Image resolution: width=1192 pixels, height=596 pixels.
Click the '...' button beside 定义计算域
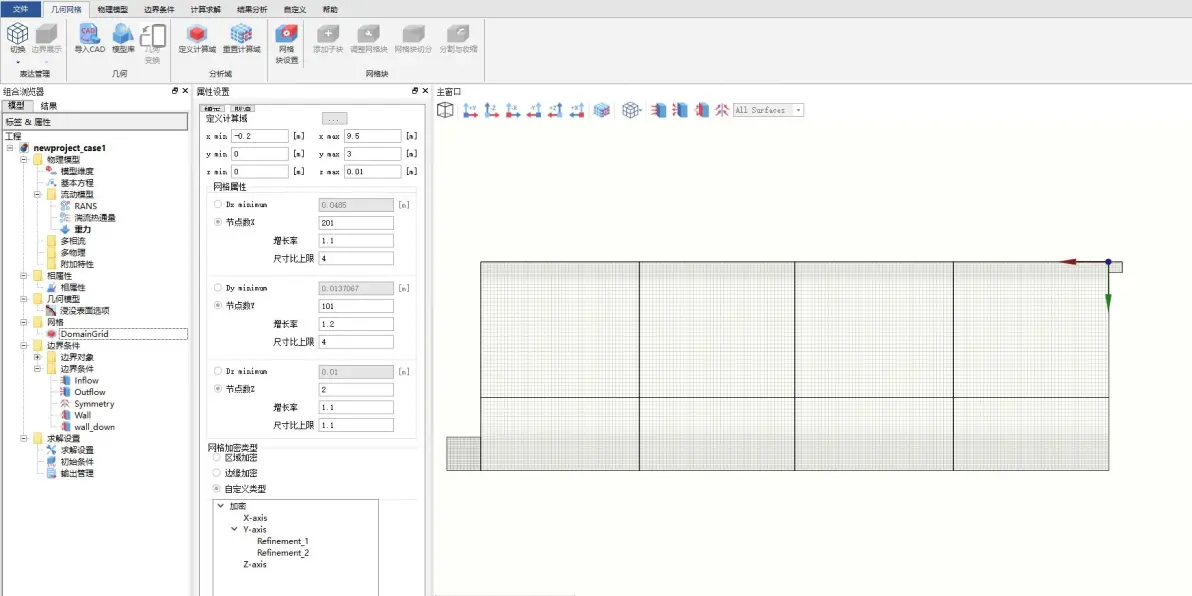tap(334, 119)
